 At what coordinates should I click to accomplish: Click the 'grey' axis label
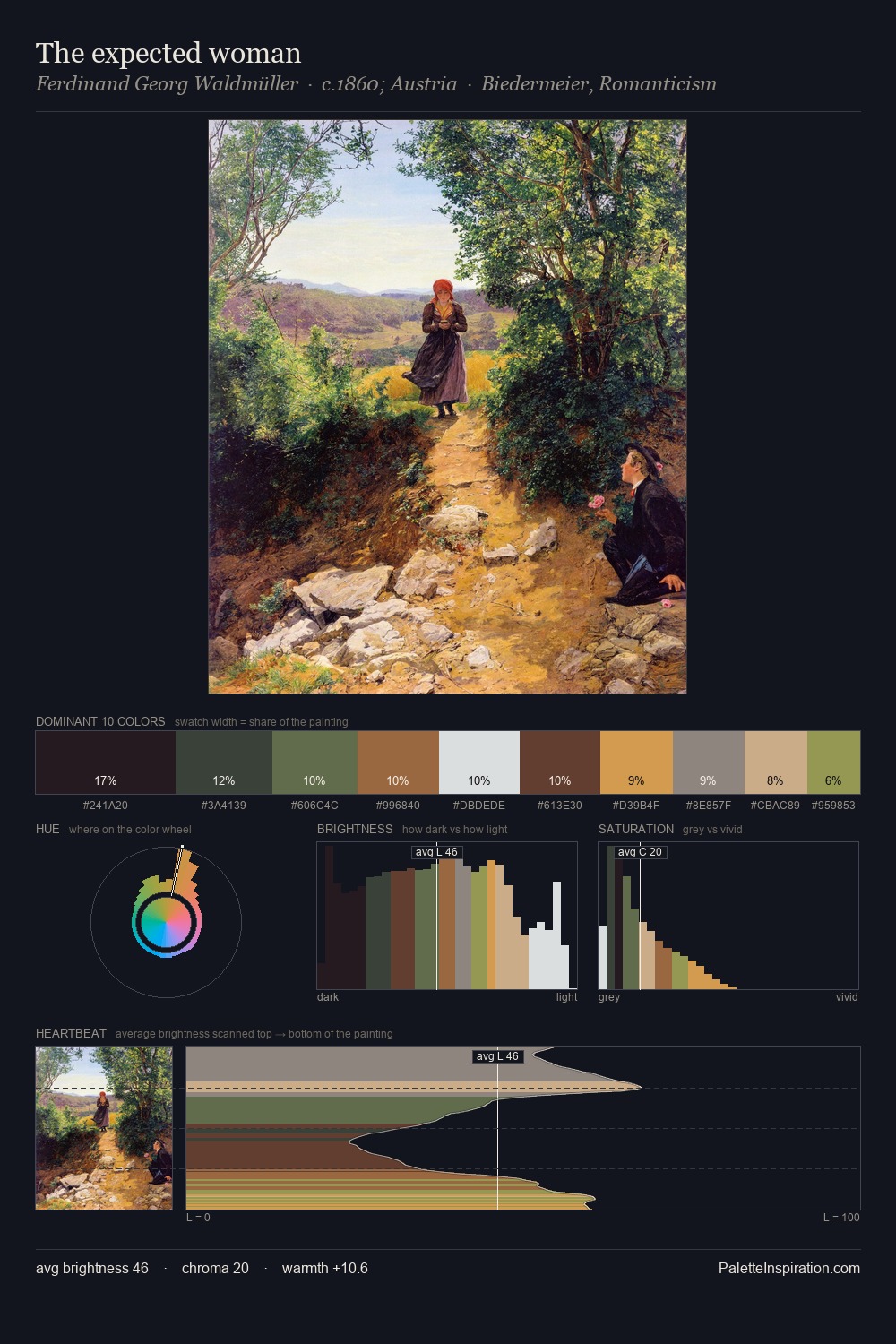609,997
